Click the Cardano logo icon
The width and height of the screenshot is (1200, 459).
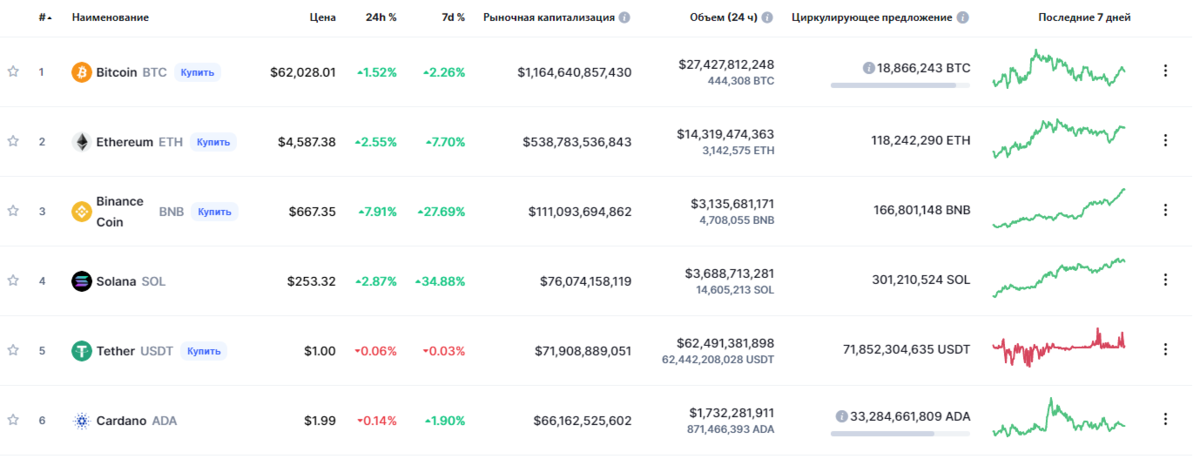click(x=81, y=420)
